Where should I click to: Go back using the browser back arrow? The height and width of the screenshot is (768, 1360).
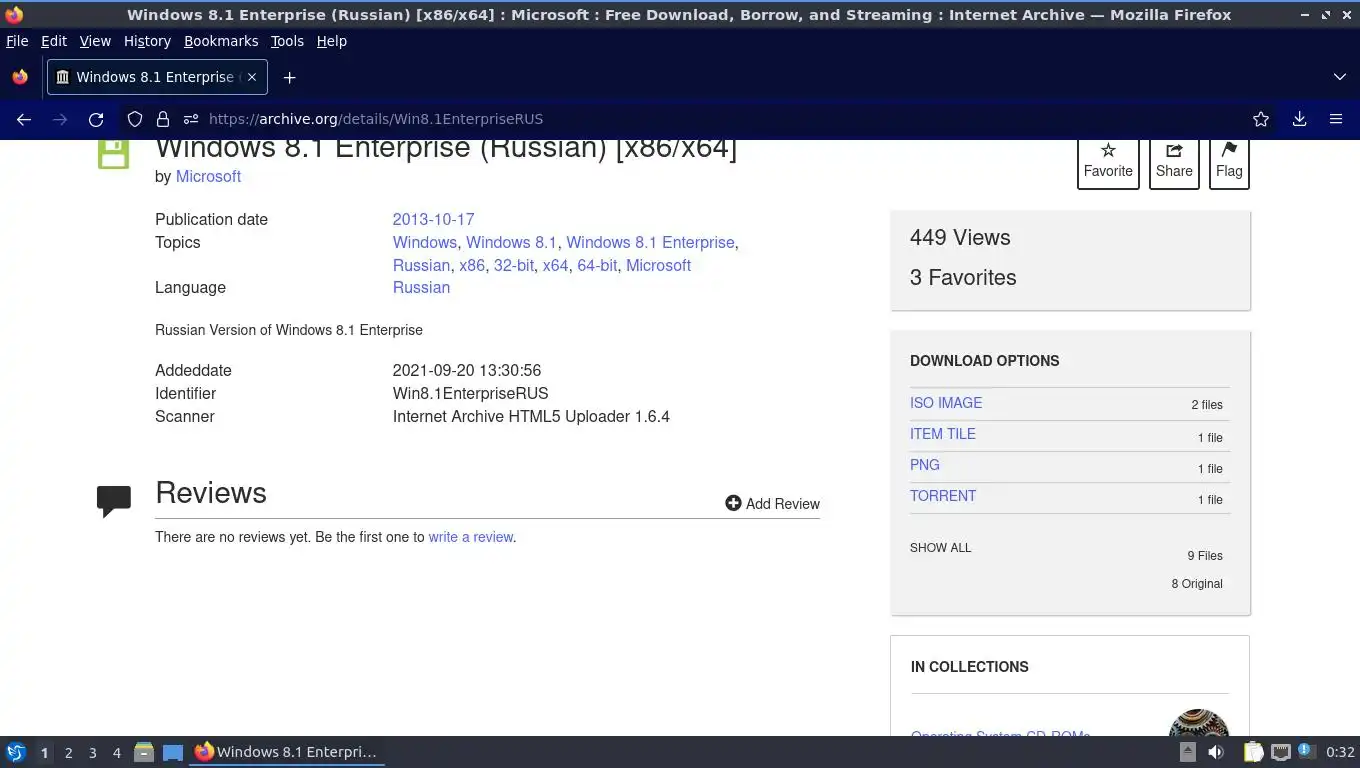[24, 119]
